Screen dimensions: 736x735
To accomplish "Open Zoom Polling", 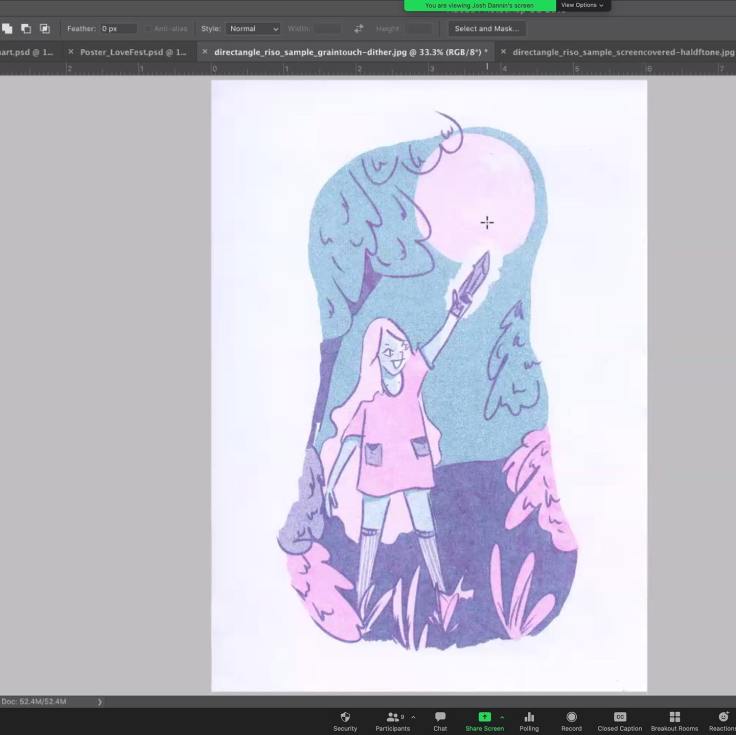I will 529,720.
